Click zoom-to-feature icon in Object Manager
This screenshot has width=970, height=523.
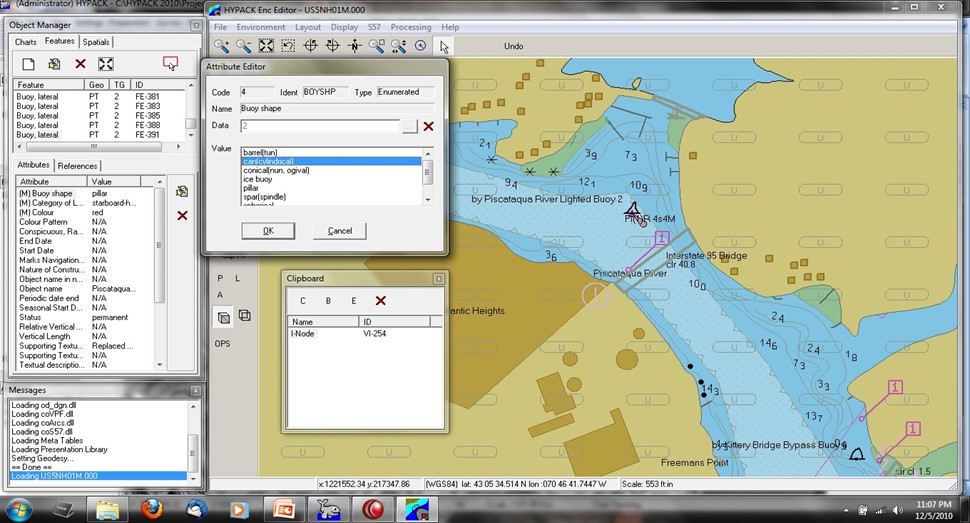tap(106, 64)
